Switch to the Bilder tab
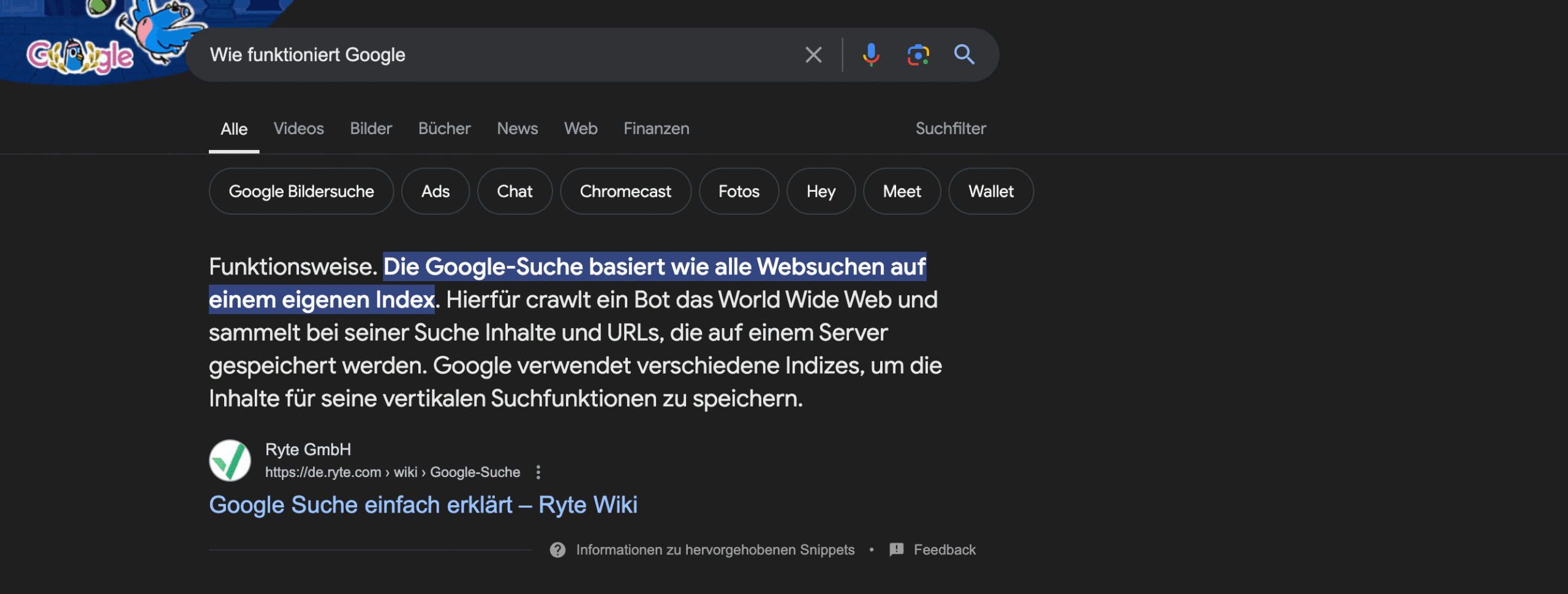Viewport: 1568px width, 594px height. click(371, 129)
